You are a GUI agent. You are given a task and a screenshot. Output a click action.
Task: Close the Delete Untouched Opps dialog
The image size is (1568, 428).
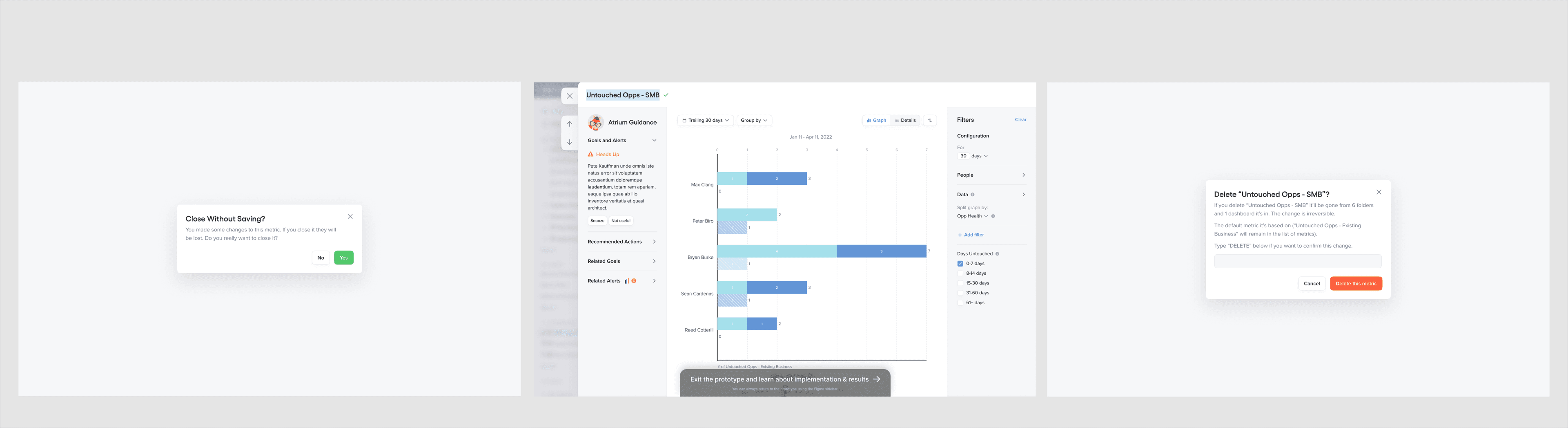1379,192
